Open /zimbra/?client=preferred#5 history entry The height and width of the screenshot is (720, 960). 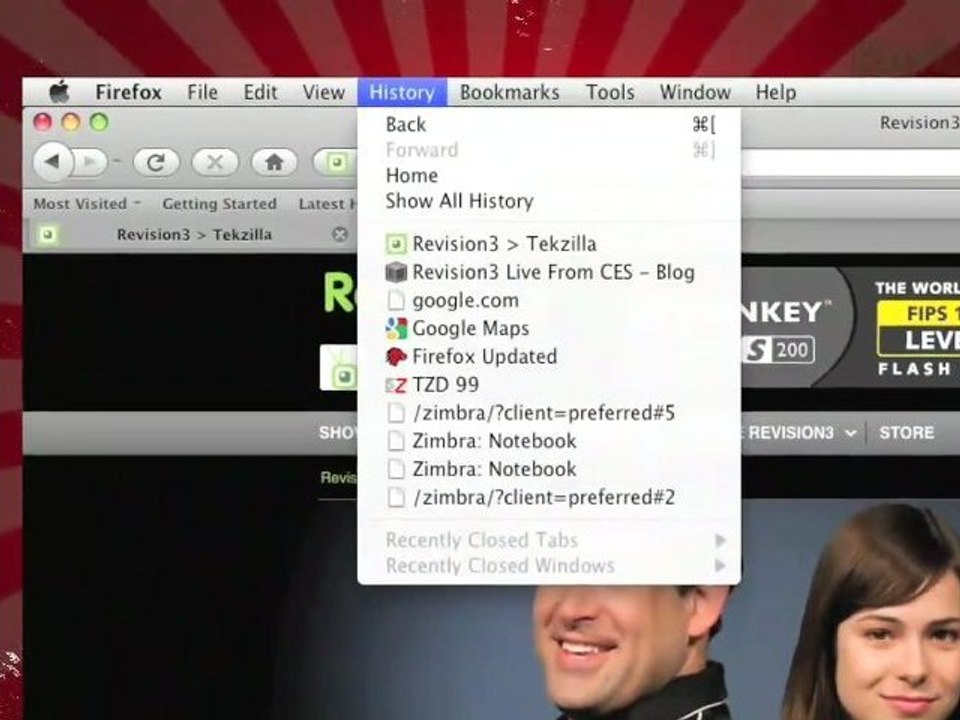click(549, 413)
